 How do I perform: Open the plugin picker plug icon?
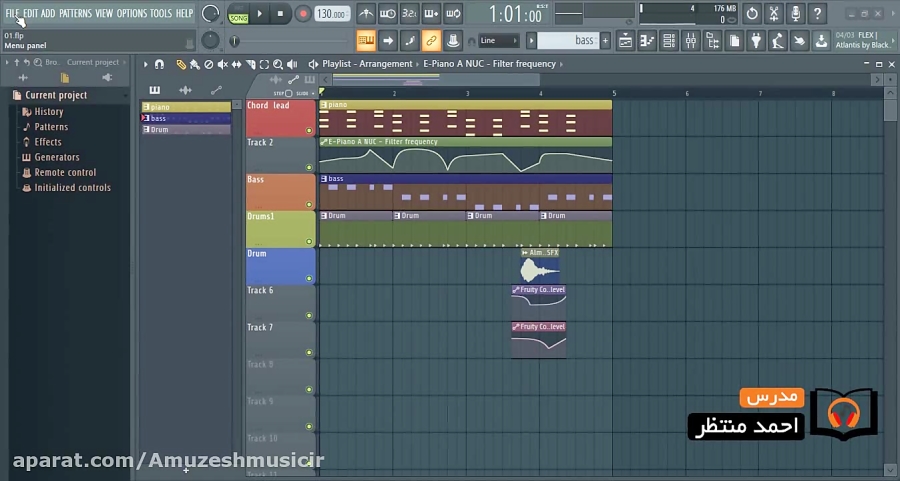point(756,41)
